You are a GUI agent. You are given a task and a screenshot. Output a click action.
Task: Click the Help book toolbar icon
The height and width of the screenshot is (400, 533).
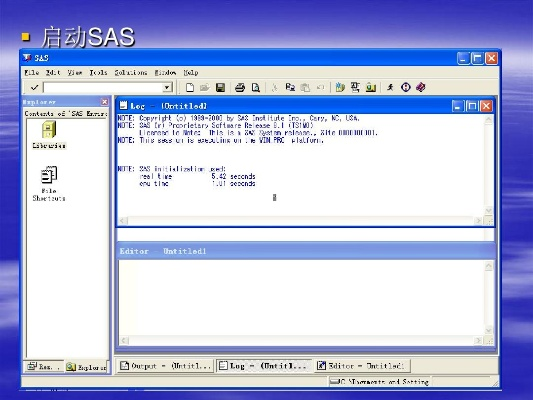(x=421, y=87)
